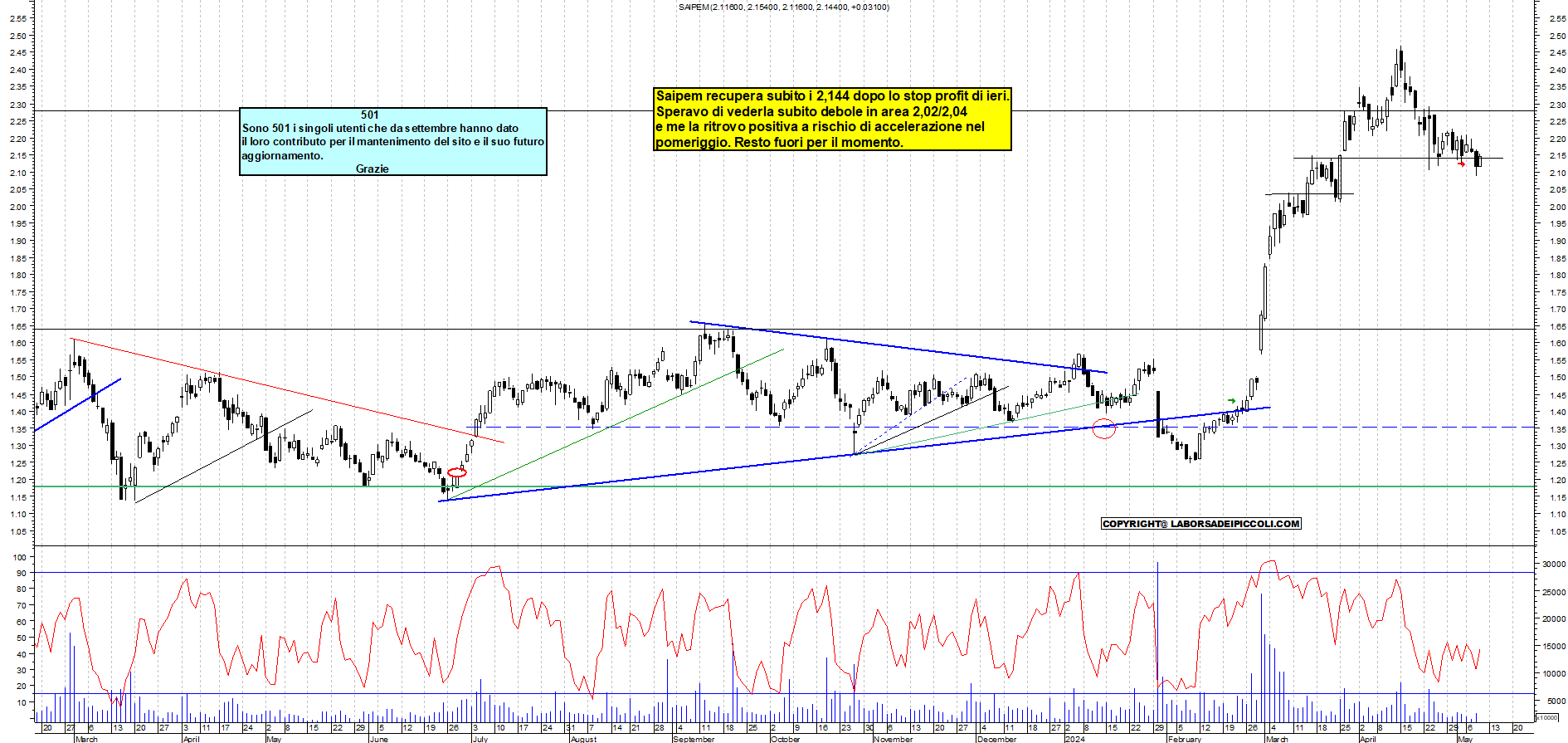Click the '40' oscillator scale value

pos(22,654)
